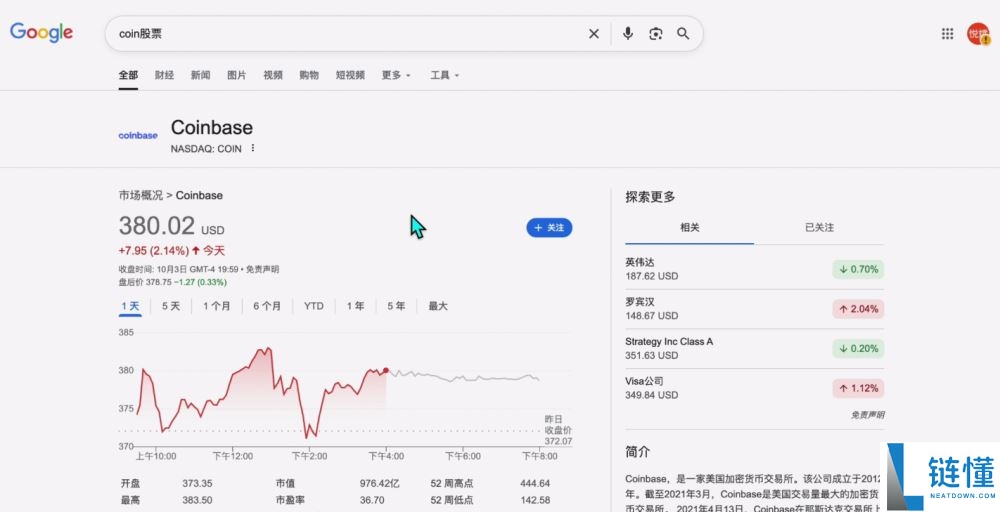This screenshot has height=512, width=1000.
Task: Open the account profile avatar
Action: [978, 34]
